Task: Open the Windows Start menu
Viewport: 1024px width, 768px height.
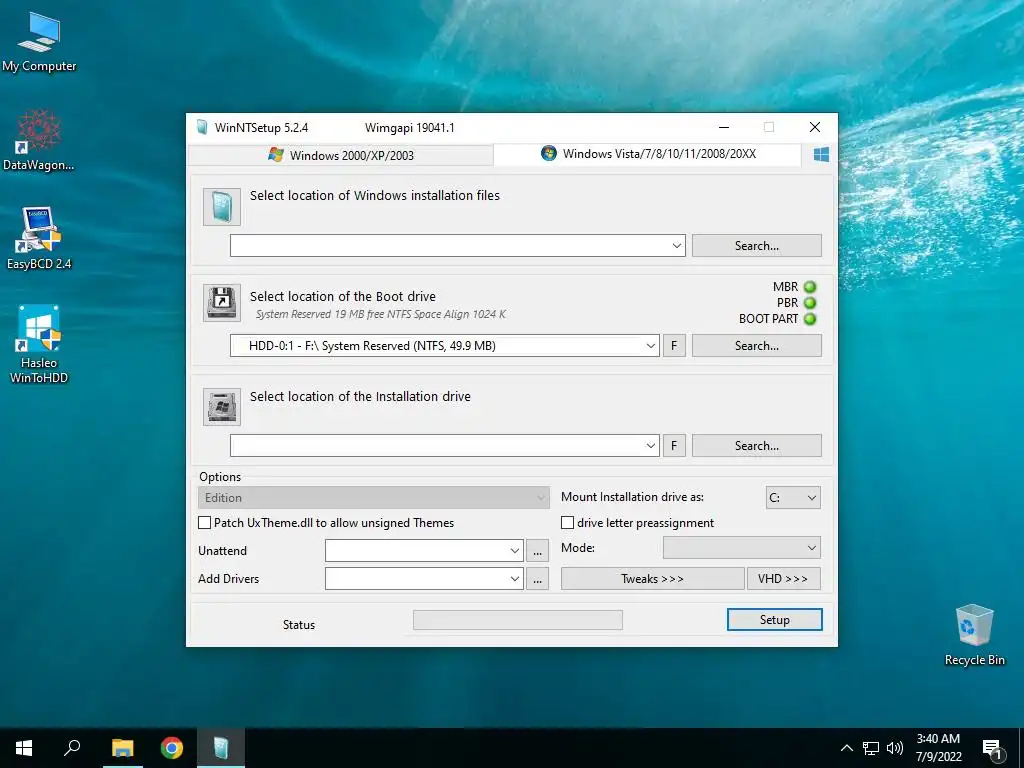Action: point(24,748)
